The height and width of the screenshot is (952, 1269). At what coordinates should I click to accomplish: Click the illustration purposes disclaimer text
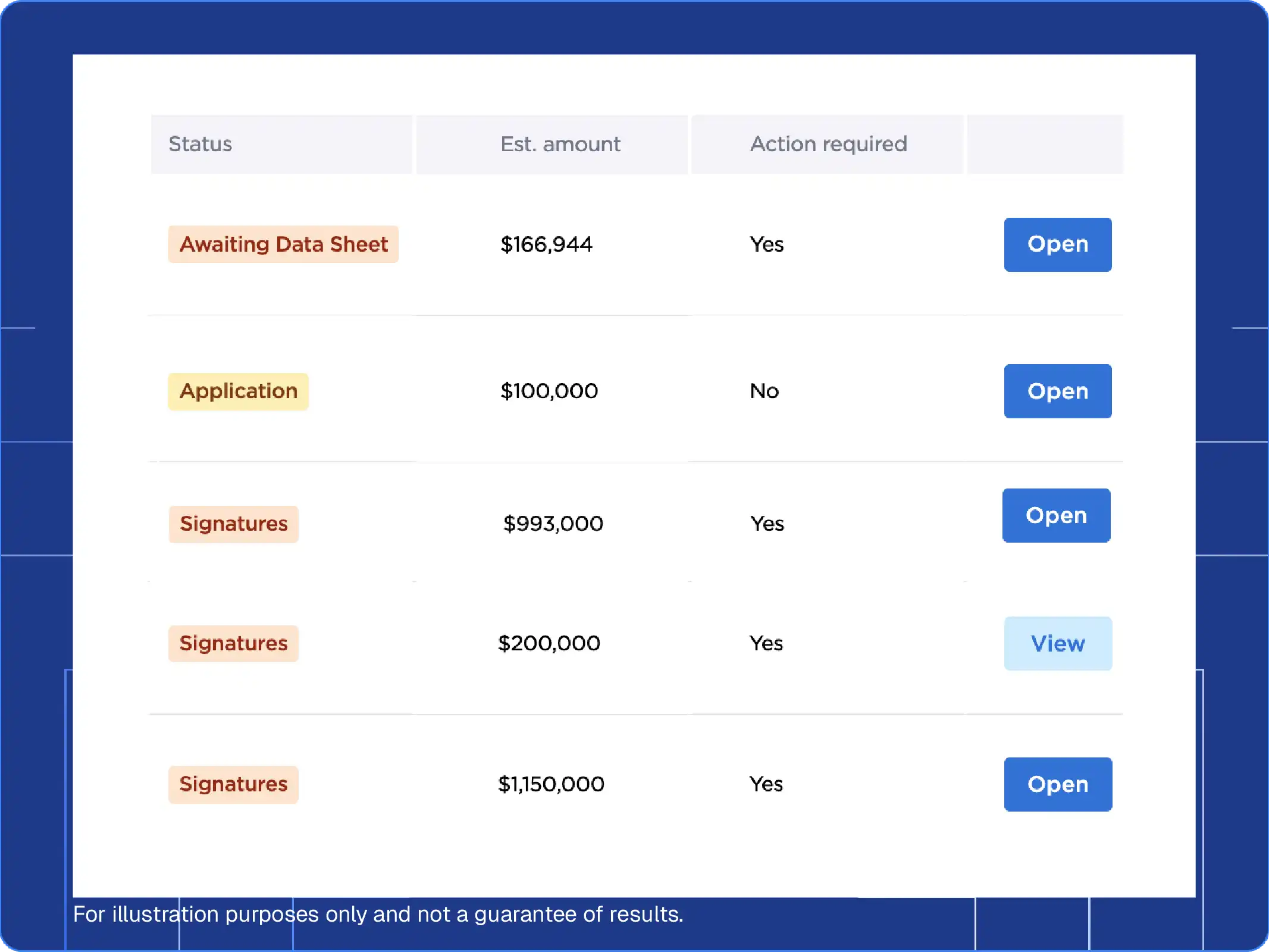[x=378, y=915]
